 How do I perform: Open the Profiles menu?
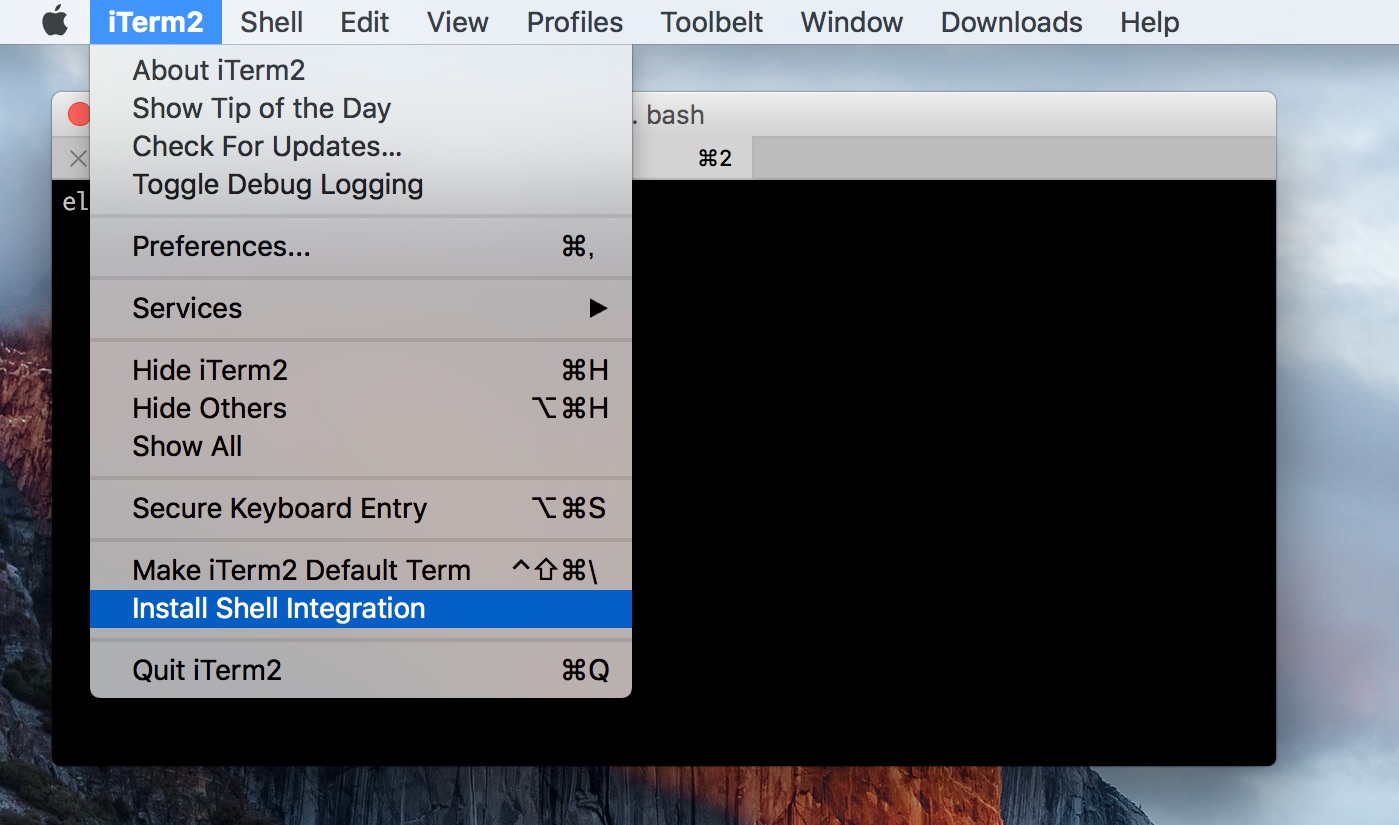click(575, 22)
